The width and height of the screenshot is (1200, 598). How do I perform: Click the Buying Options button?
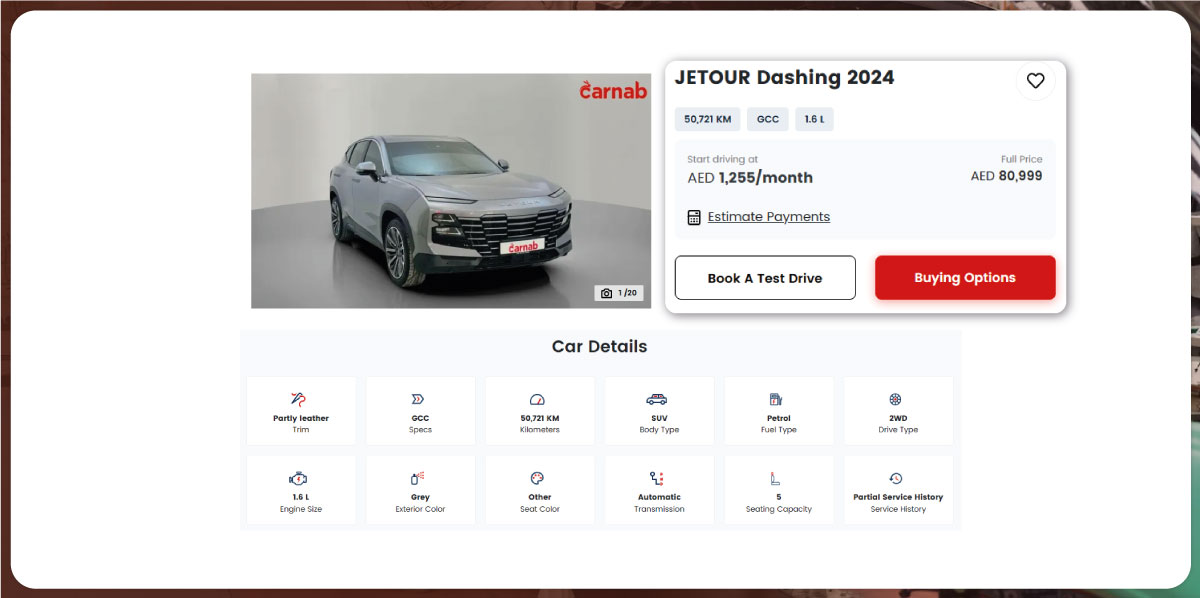(964, 278)
